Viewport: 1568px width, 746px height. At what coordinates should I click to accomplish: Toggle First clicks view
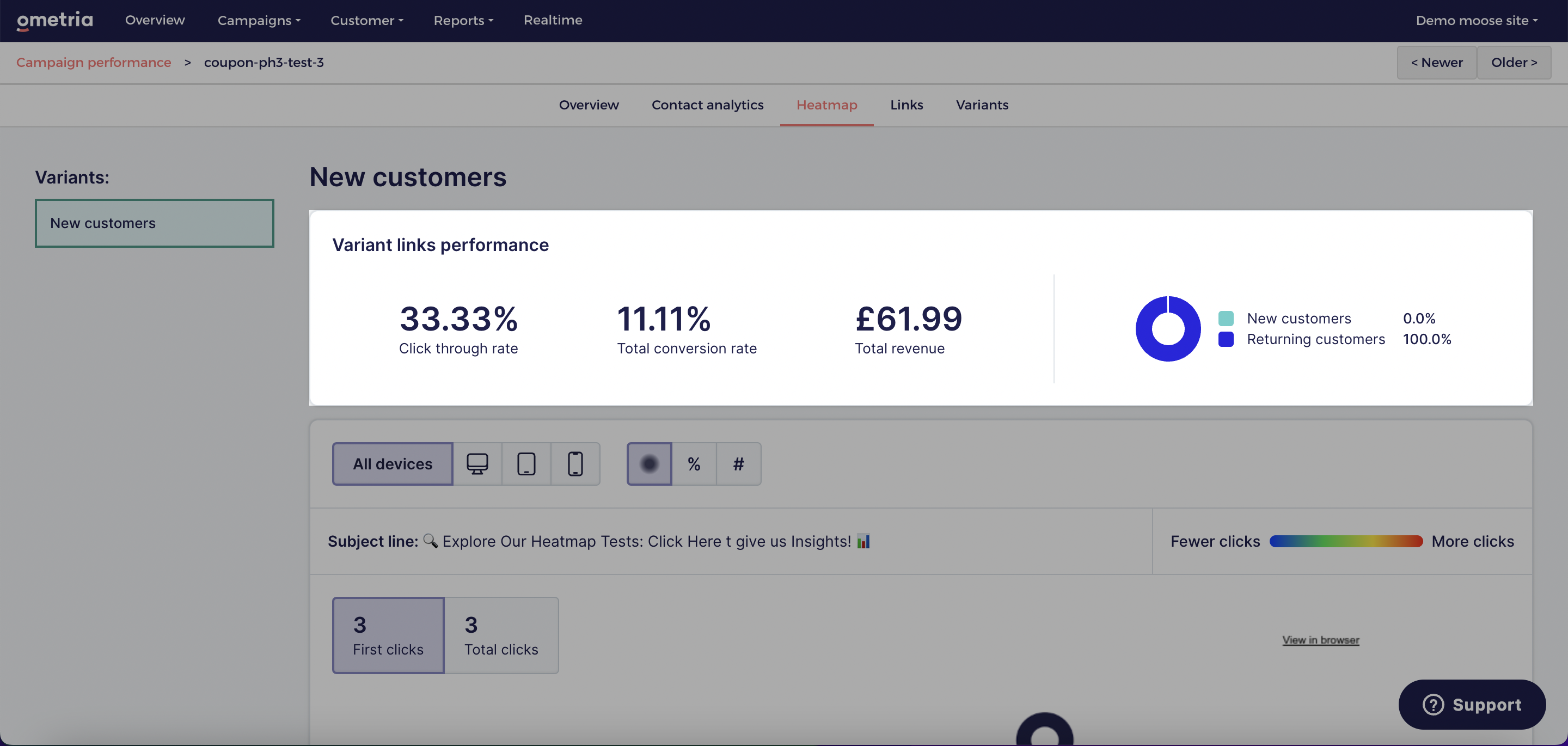tap(388, 635)
